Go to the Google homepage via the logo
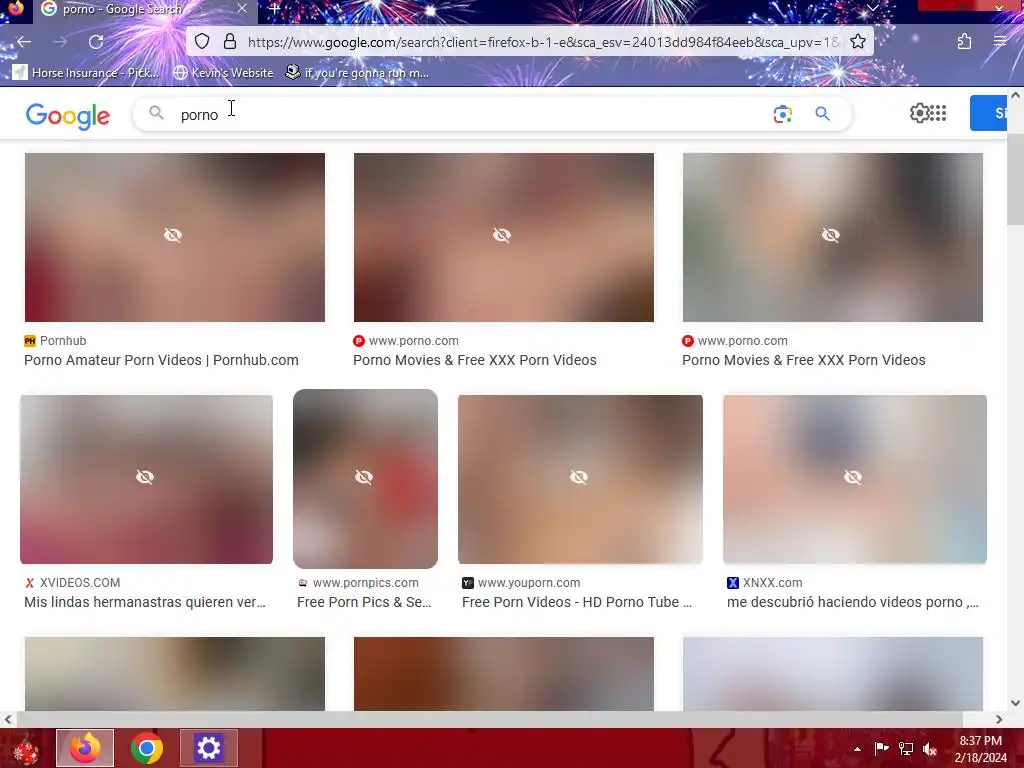The image size is (1024, 768). (x=68, y=116)
